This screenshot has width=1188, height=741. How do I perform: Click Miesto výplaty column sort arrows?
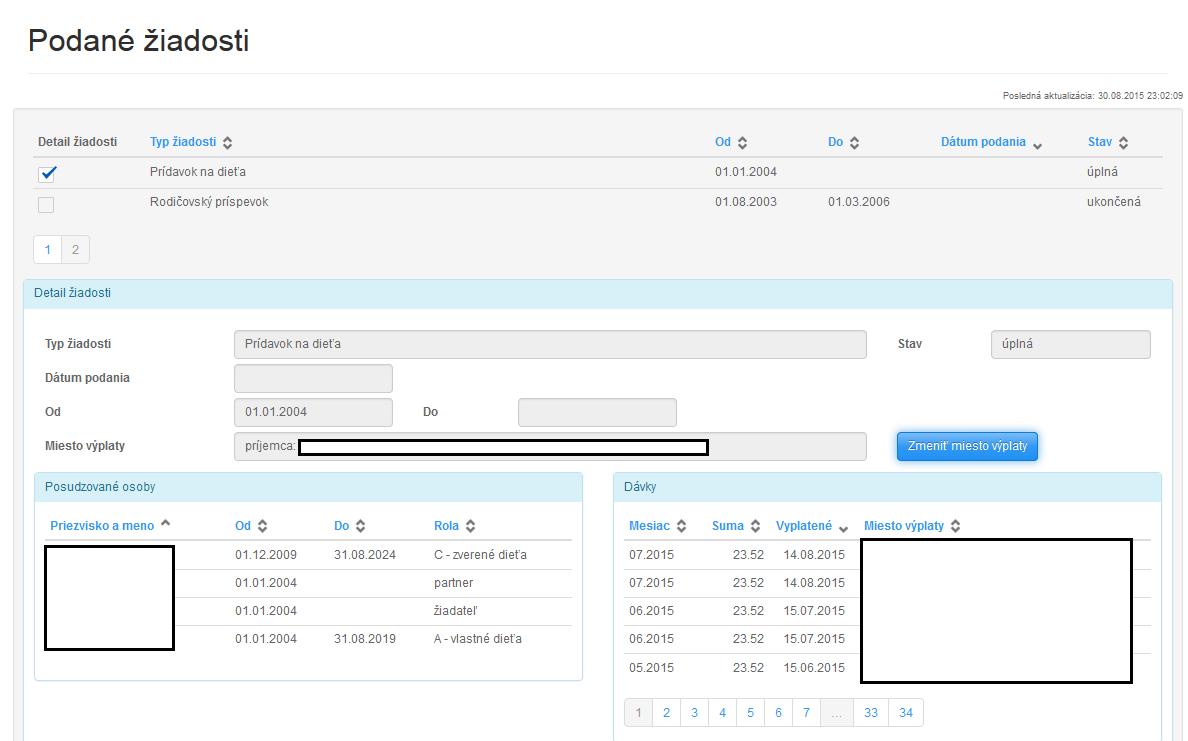pos(955,526)
